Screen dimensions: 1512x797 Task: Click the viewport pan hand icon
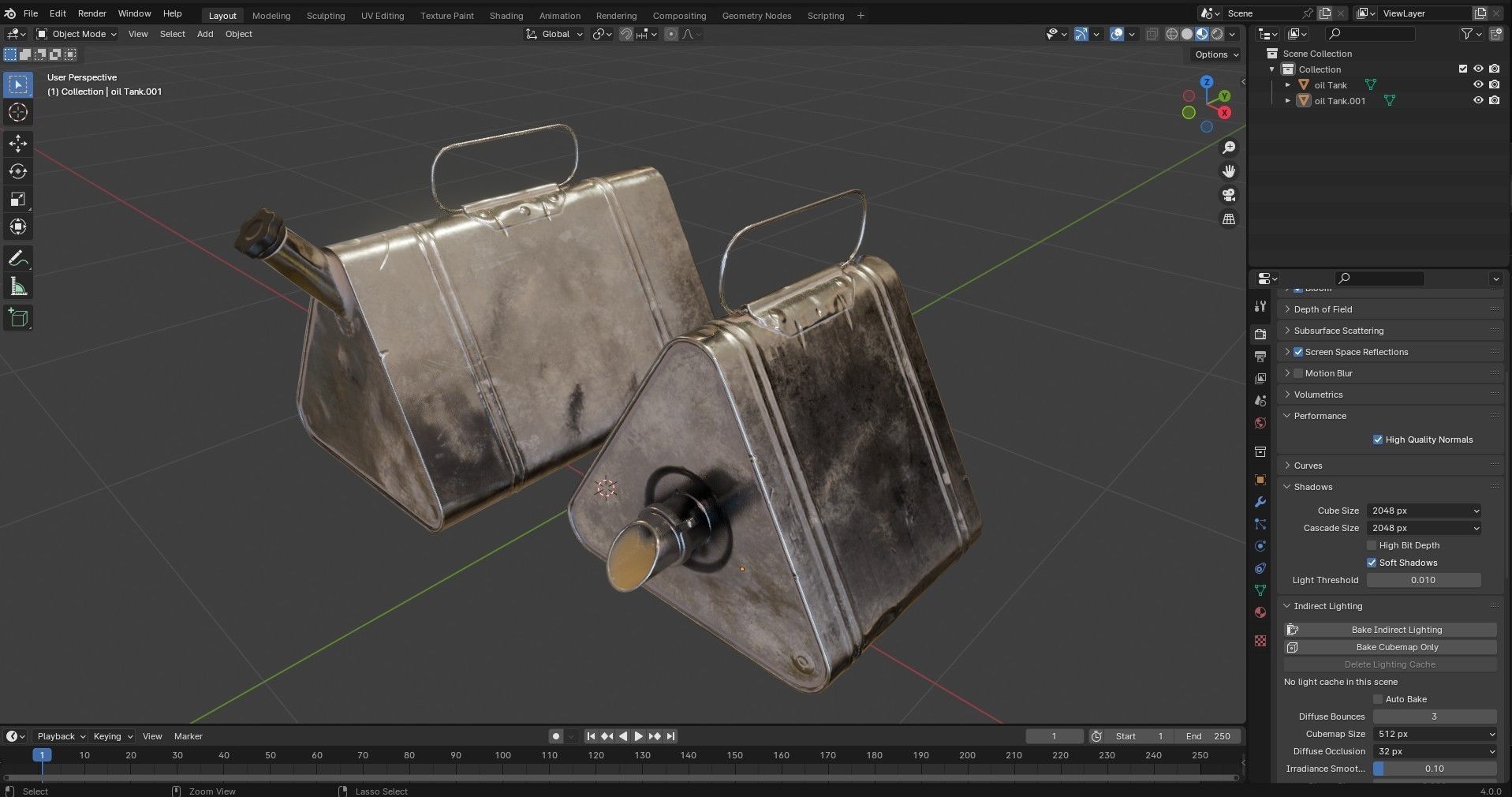coord(1229,171)
